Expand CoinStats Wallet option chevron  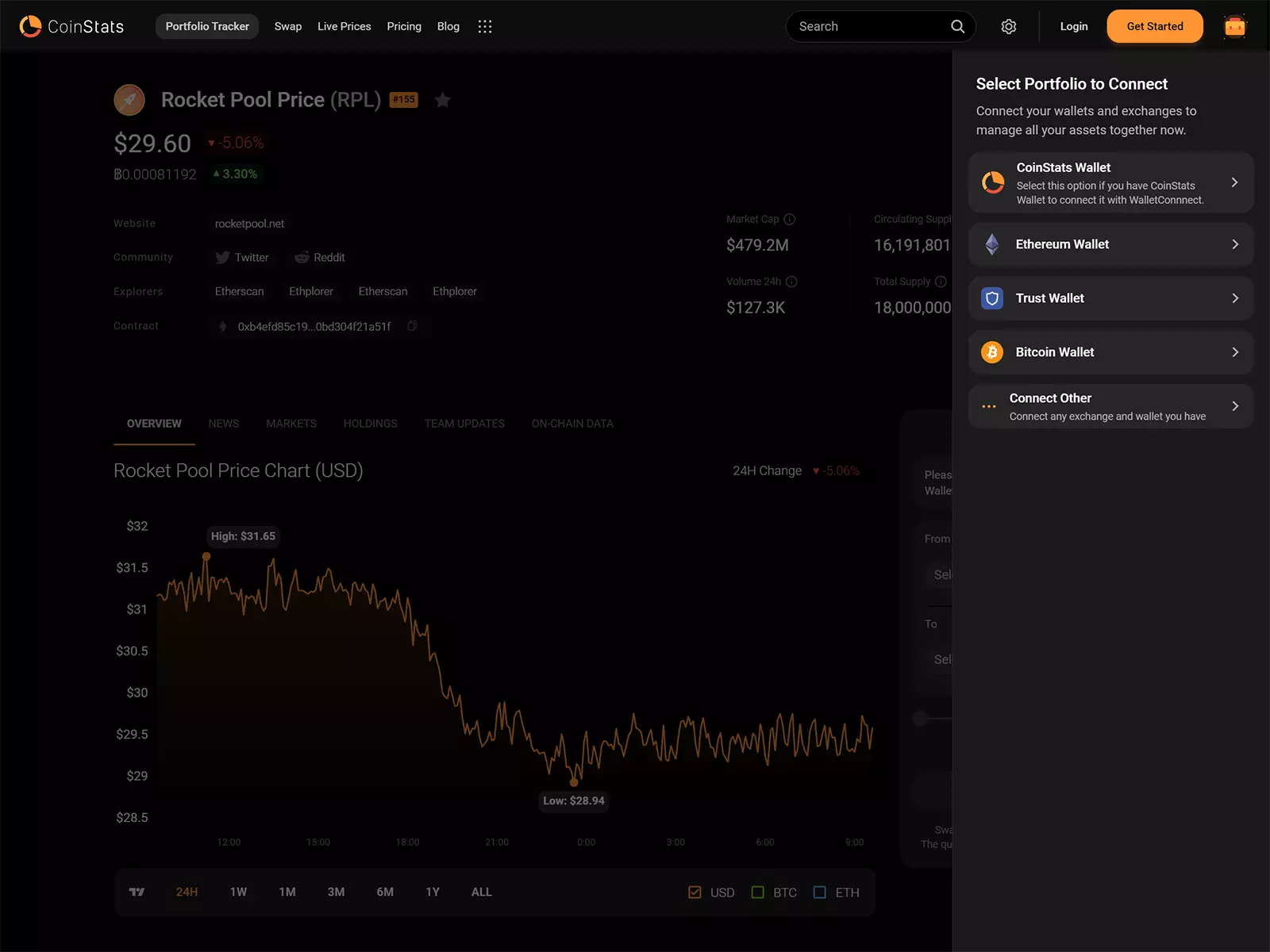pos(1235,182)
